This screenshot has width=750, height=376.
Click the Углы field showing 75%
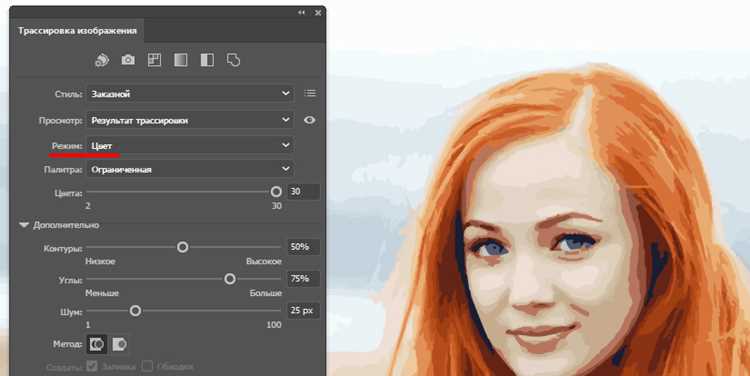point(303,279)
